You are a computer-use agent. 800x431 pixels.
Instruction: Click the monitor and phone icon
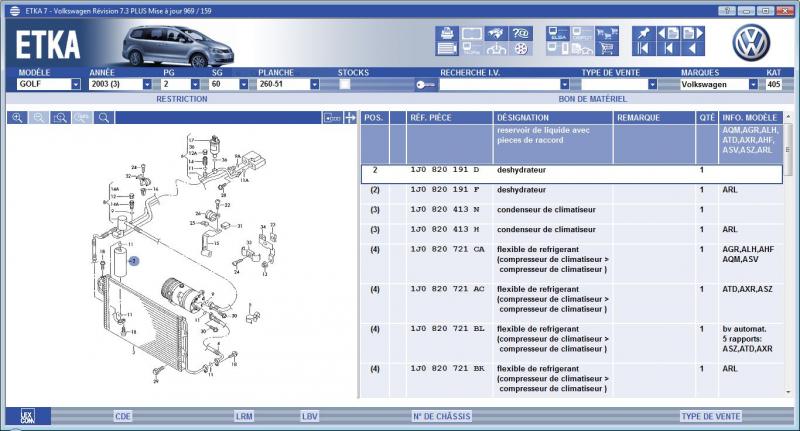click(x=558, y=49)
